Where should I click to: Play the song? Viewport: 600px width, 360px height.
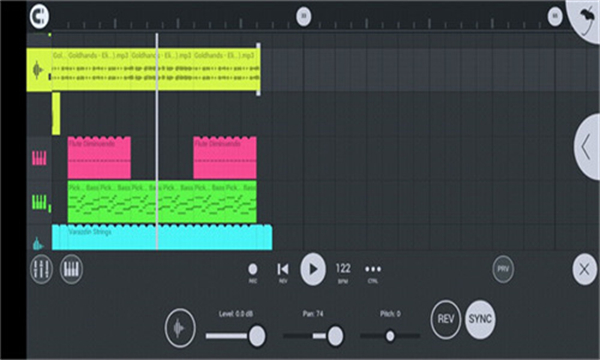[313, 269]
